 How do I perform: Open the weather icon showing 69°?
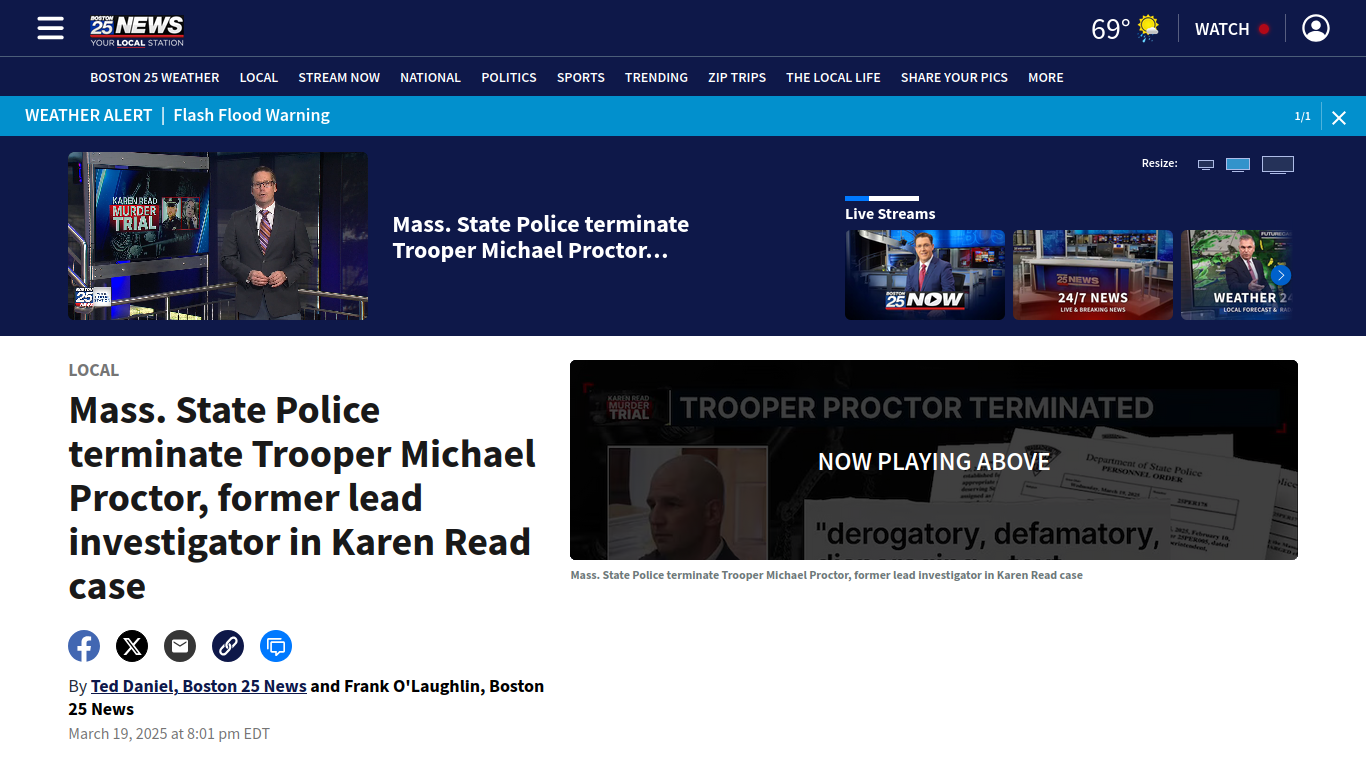coord(1148,28)
